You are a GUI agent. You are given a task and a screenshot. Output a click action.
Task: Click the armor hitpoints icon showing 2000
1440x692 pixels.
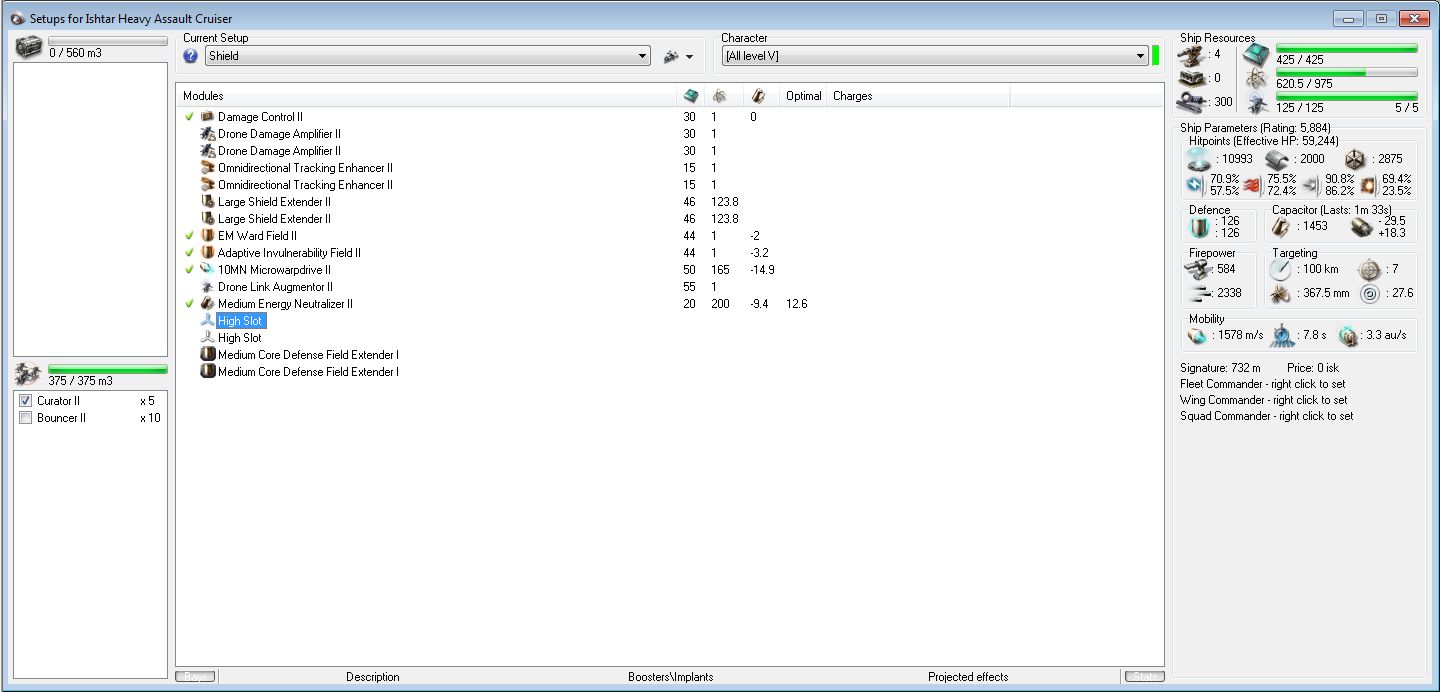click(x=1276, y=159)
